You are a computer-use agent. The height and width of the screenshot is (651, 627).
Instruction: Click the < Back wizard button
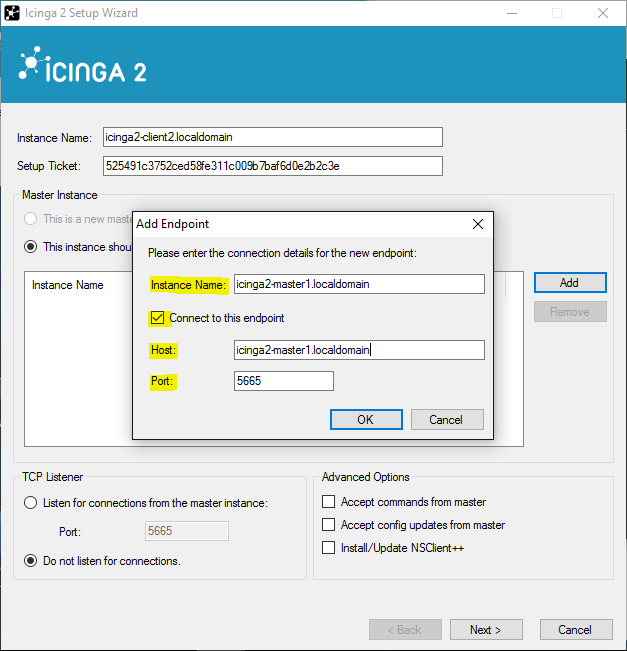point(405,630)
